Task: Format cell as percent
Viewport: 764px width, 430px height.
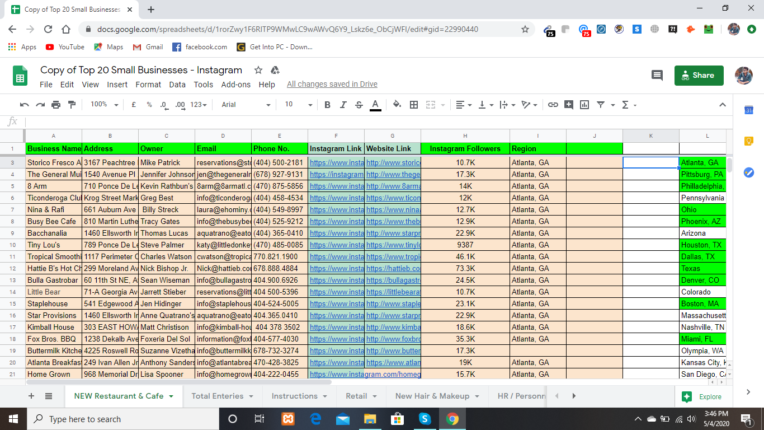Action: click(x=149, y=105)
